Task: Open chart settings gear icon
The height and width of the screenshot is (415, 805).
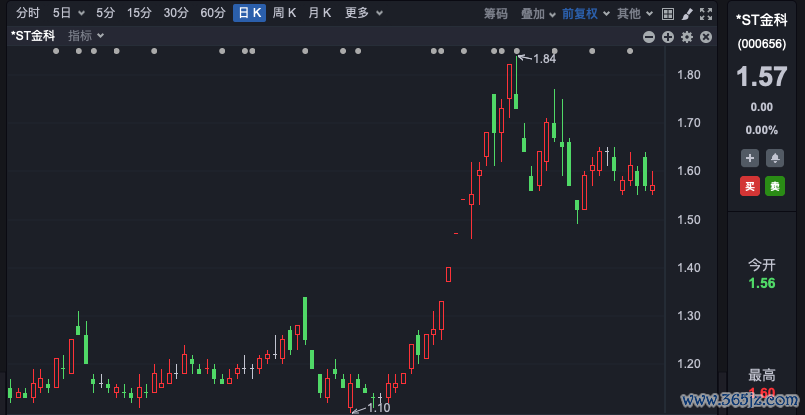Action: tap(687, 36)
